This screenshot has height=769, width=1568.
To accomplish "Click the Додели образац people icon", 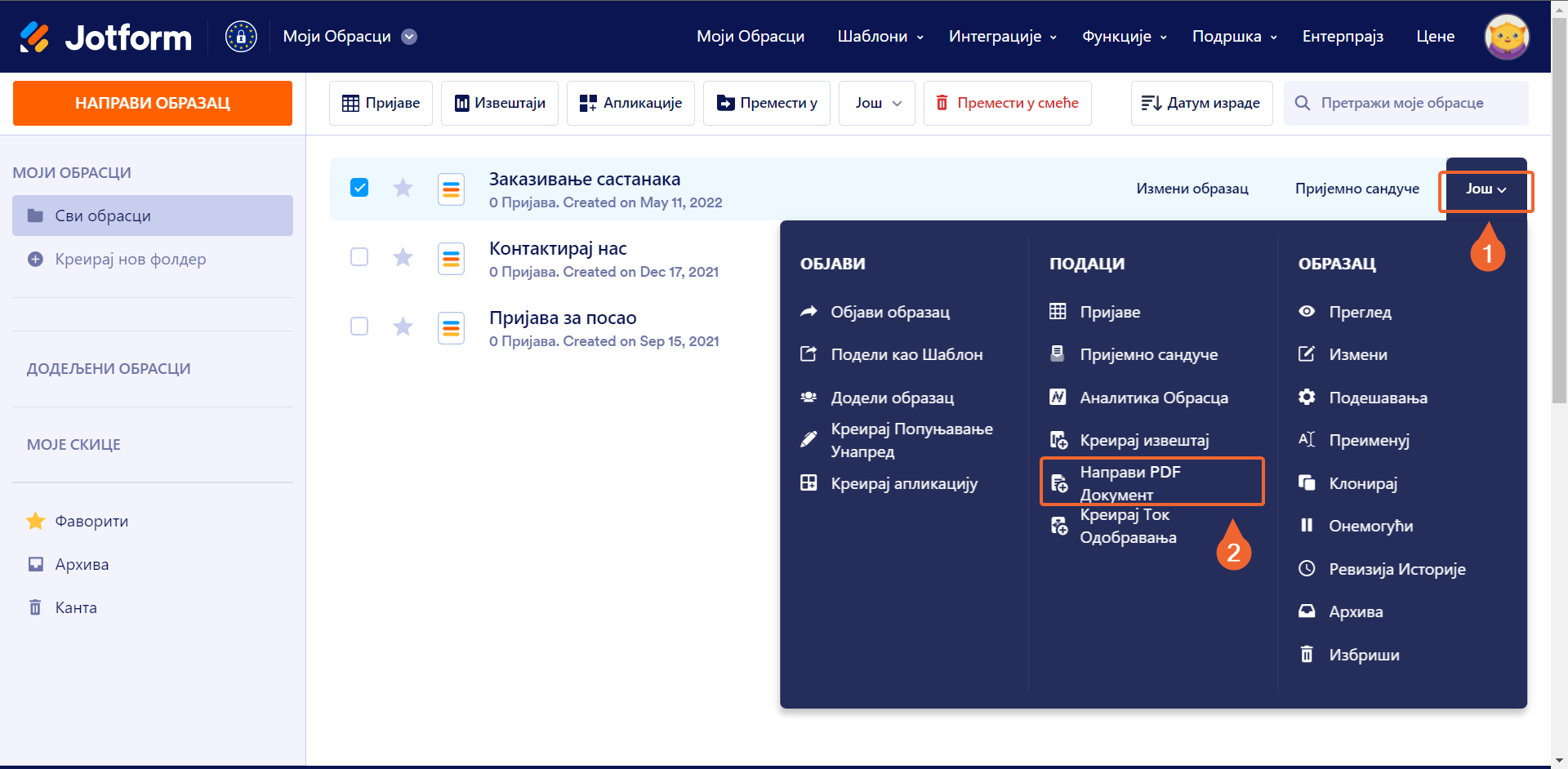I will coord(808,397).
